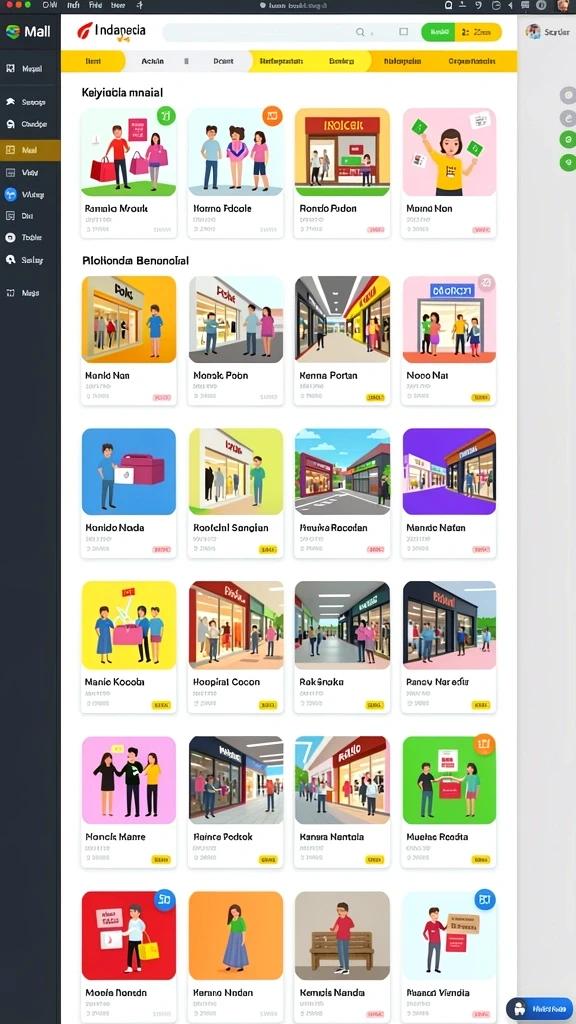Open the Dcant tab in yellow navigation bar

(223, 61)
